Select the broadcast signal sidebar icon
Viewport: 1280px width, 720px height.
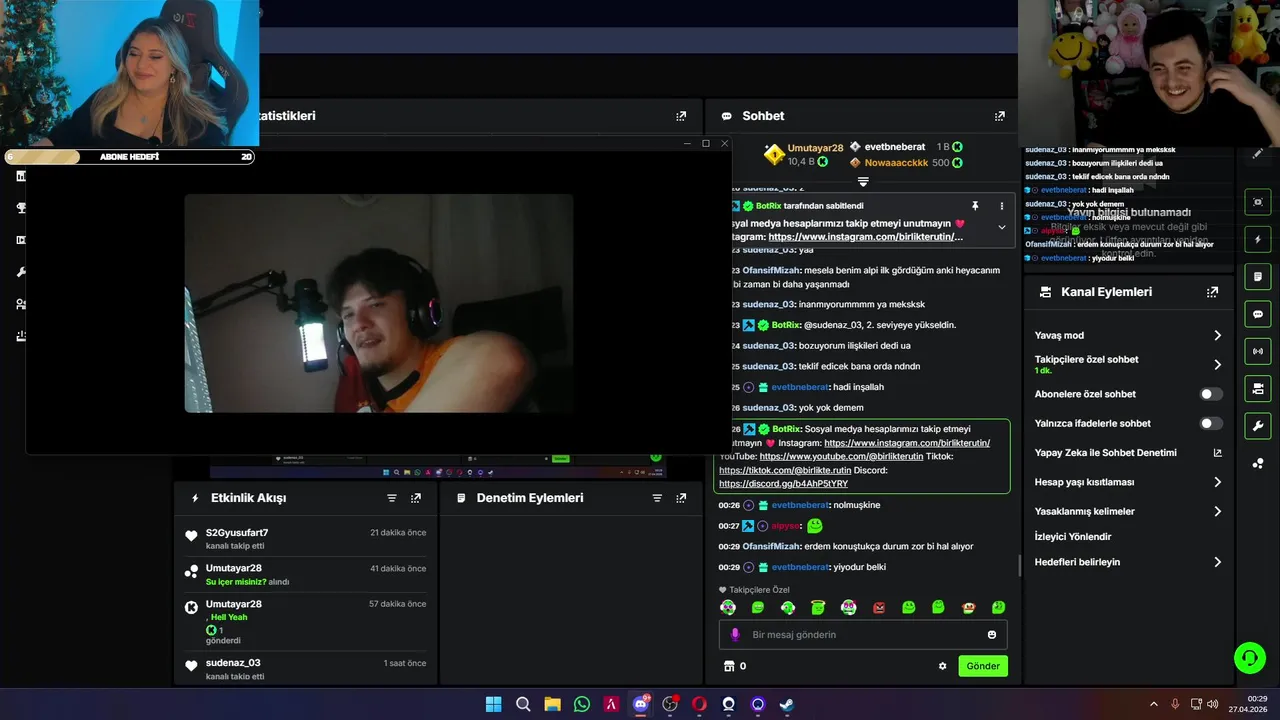click(1257, 351)
